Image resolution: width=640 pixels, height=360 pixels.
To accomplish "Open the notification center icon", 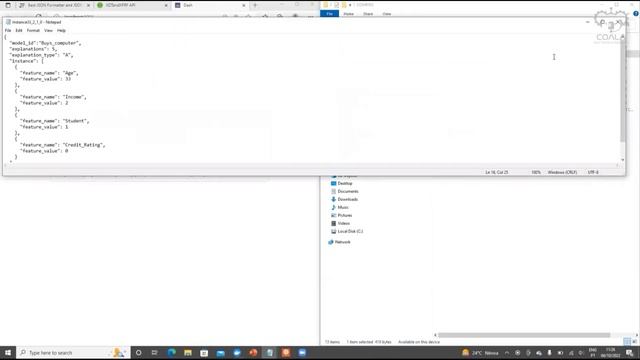I will [x=630, y=353].
